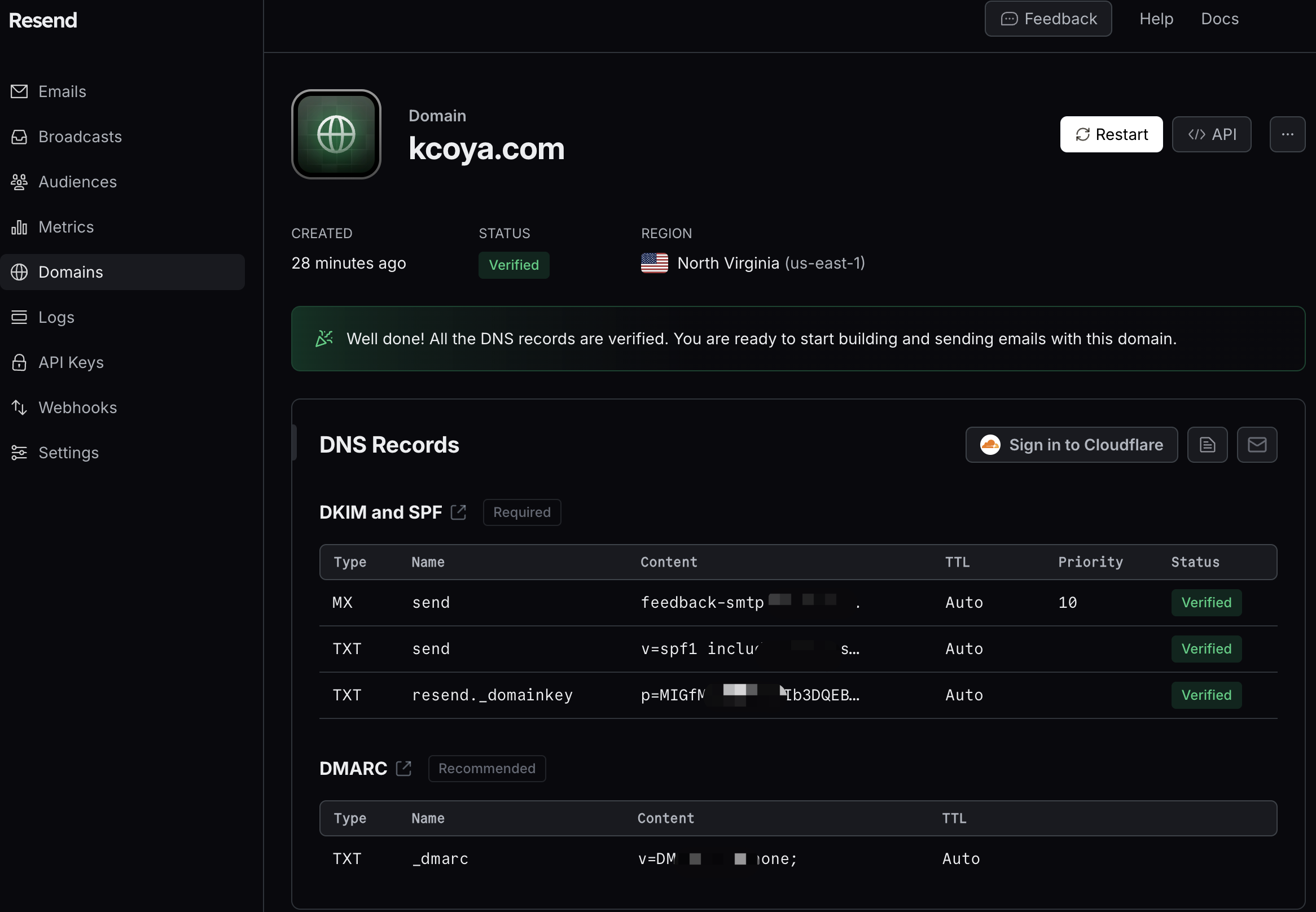Navigate to API Keys
1316x912 pixels.
click(71, 362)
